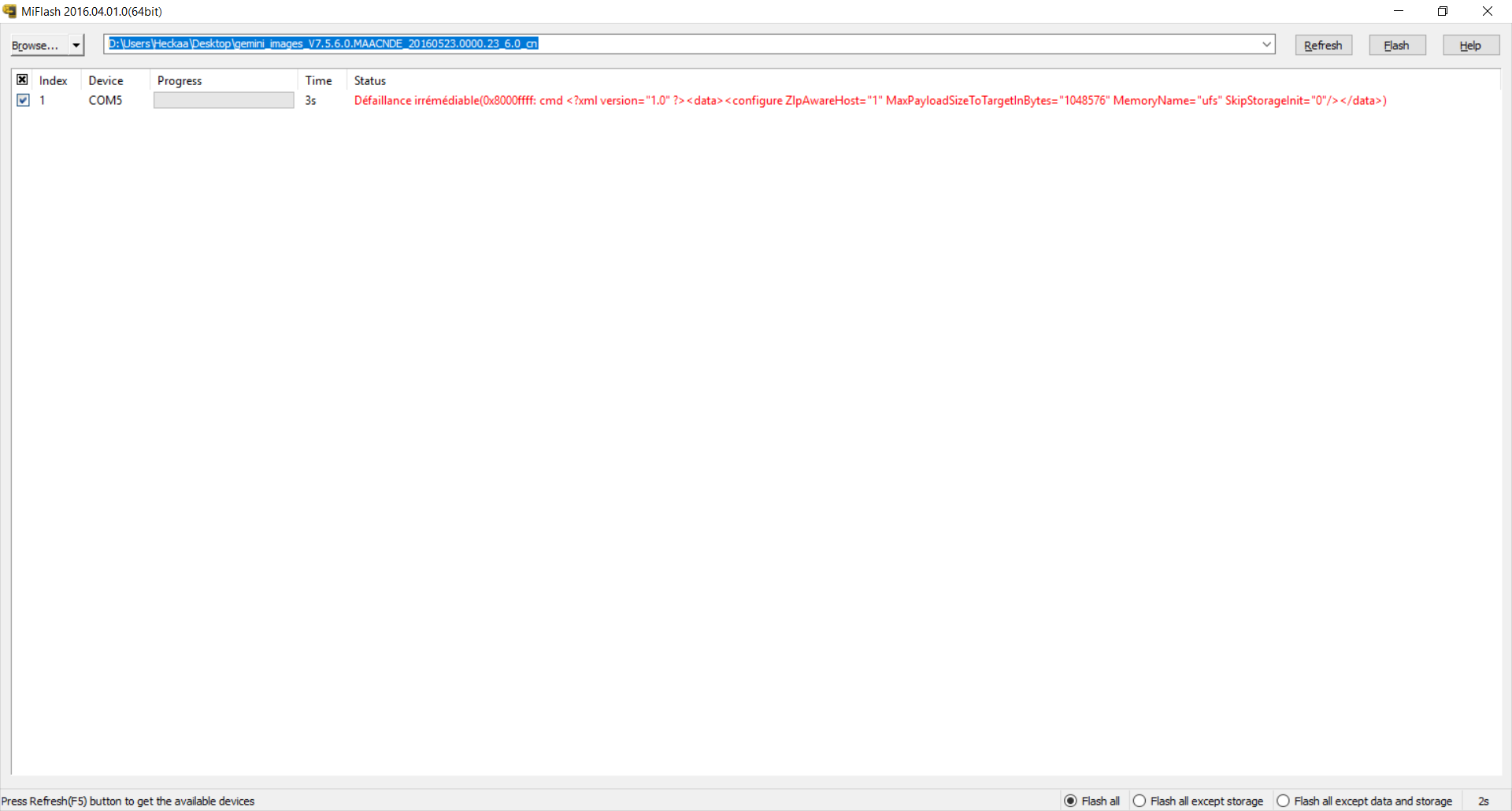The width and height of the screenshot is (1512, 811).
Task: Uncheck the COM5 device row checkbox
Action: (23, 100)
